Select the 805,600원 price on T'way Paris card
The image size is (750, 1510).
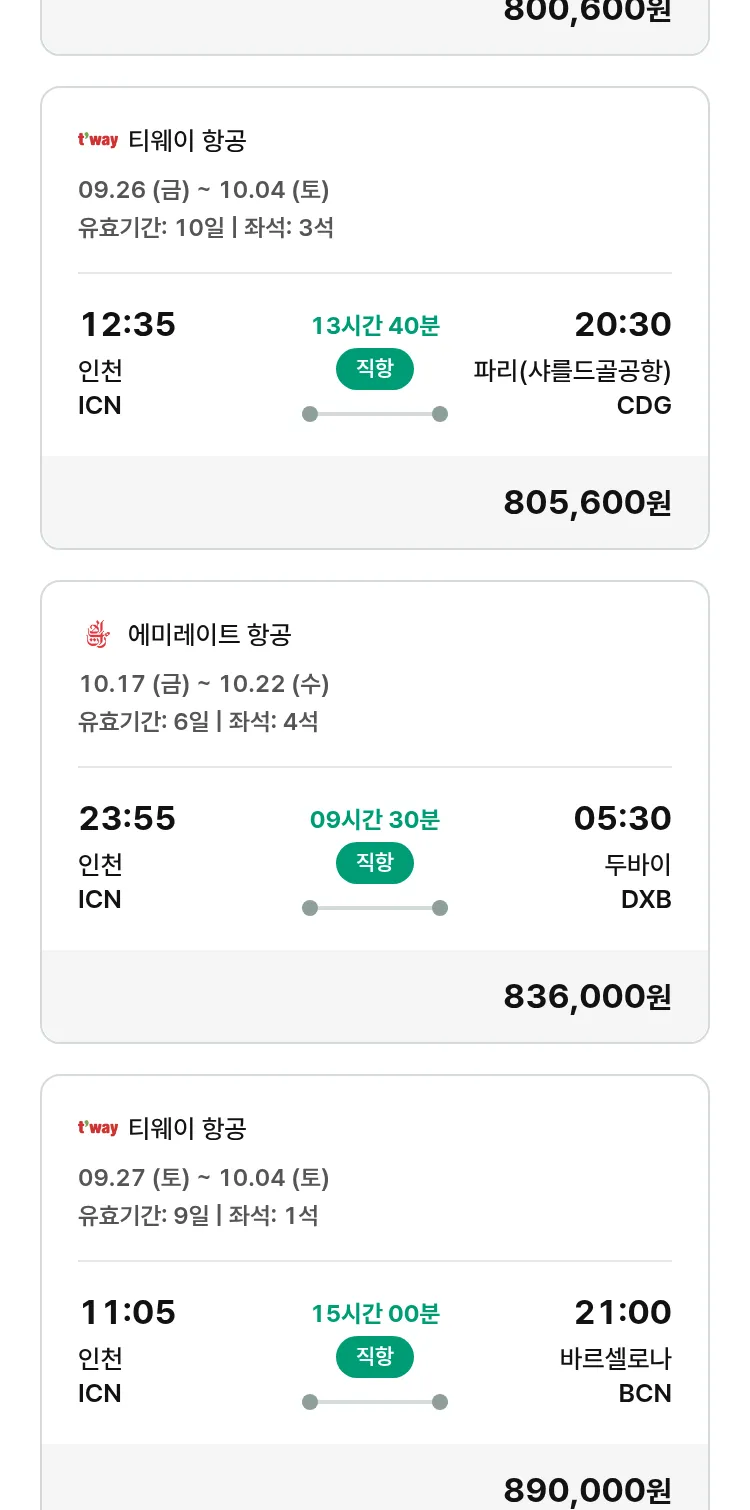[x=587, y=502]
